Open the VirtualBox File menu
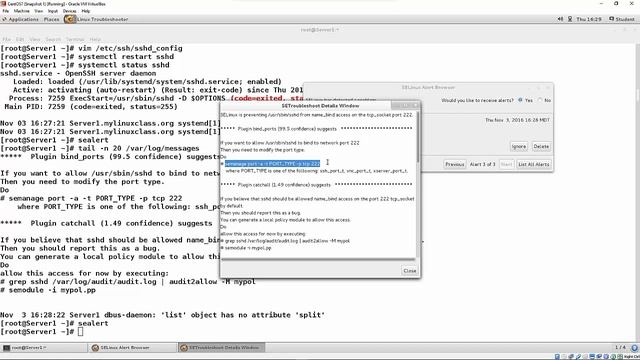This screenshot has width=640, height=360. (x=5, y=11)
